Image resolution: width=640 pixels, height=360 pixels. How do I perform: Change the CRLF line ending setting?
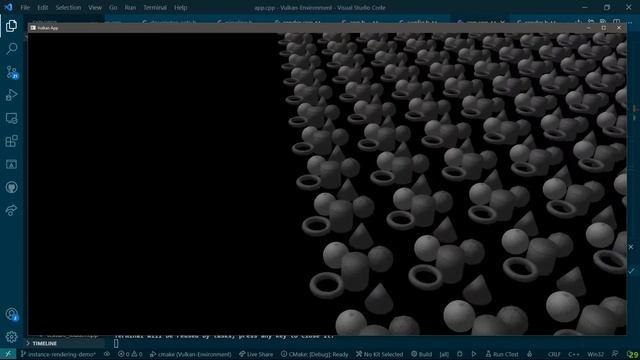click(554, 354)
